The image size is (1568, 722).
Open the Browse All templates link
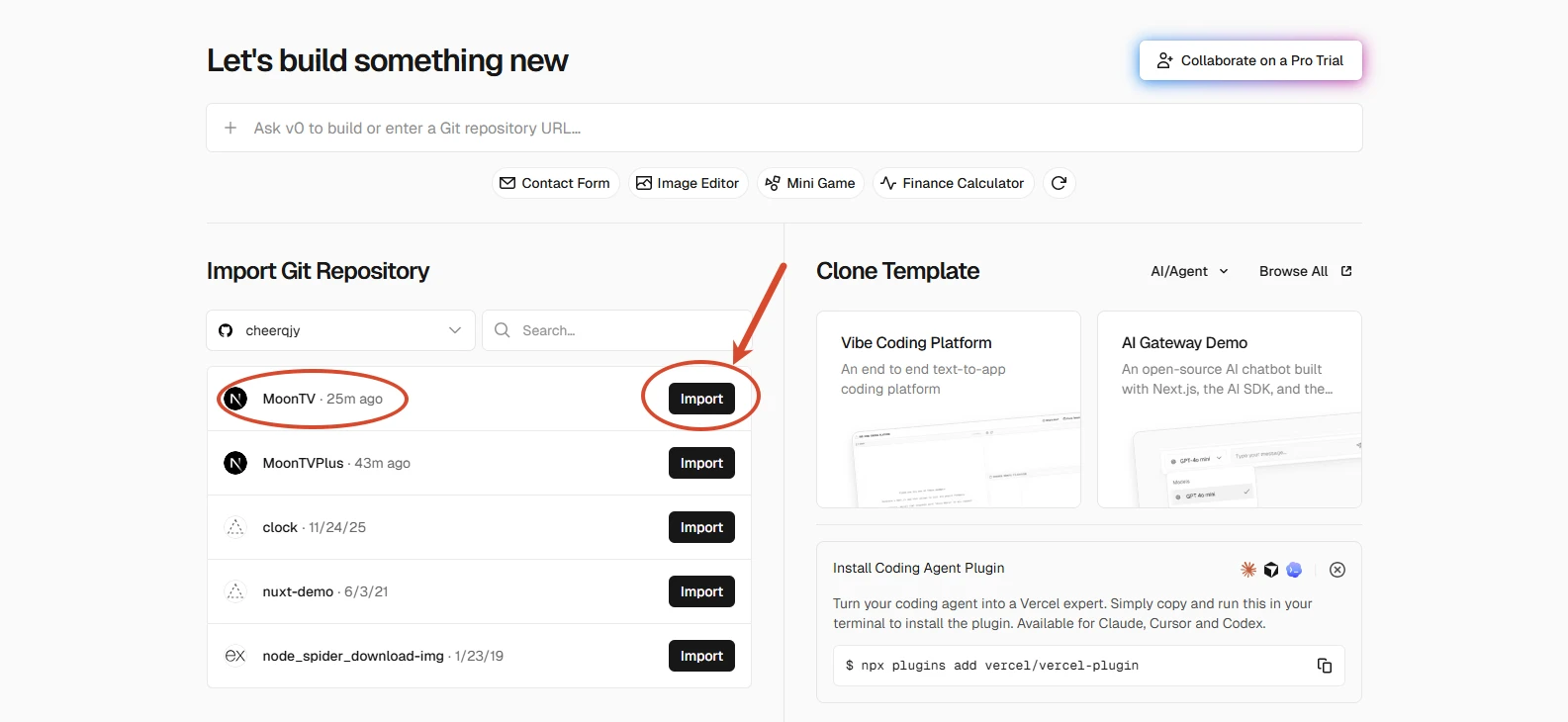[1305, 271]
